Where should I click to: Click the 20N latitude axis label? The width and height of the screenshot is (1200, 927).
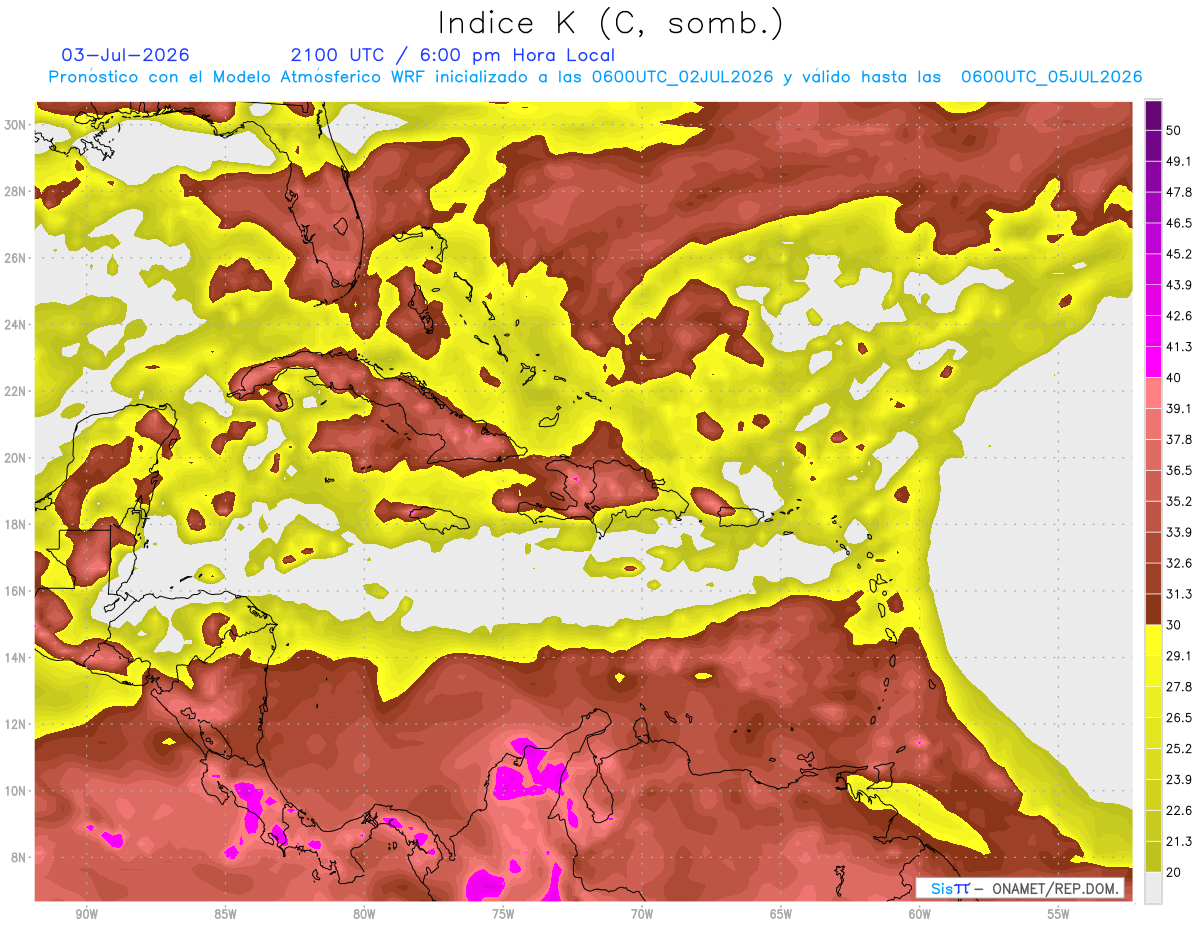(x=15, y=457)
